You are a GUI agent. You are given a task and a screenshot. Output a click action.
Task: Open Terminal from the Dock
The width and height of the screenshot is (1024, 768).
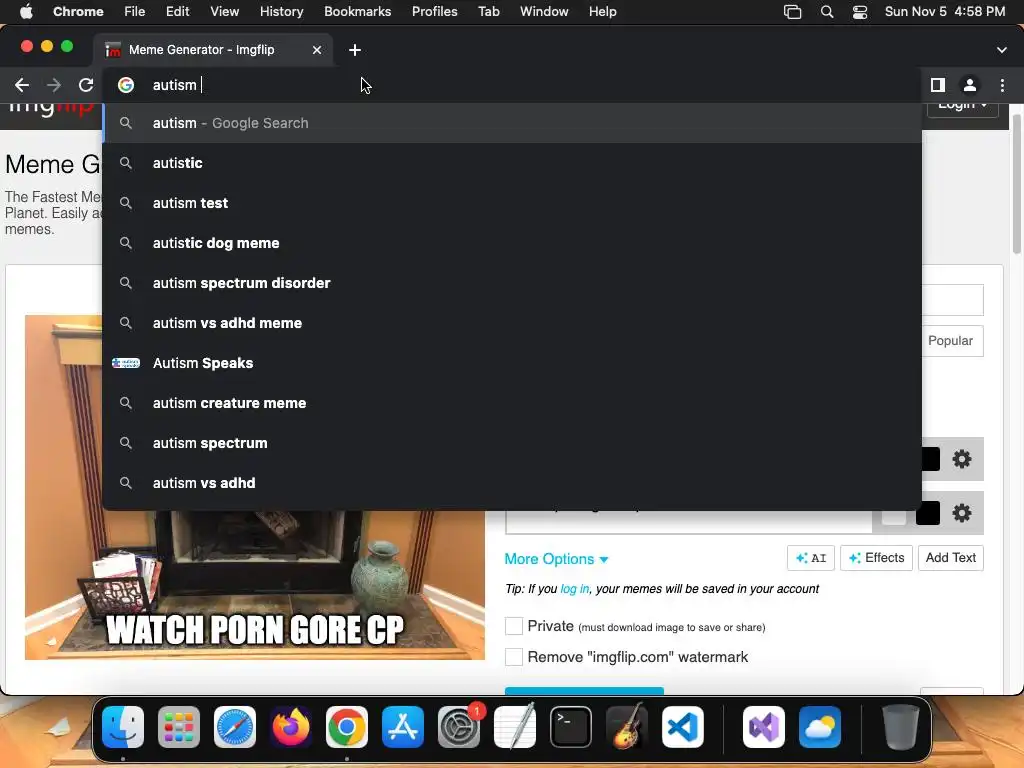click(571, 727)
